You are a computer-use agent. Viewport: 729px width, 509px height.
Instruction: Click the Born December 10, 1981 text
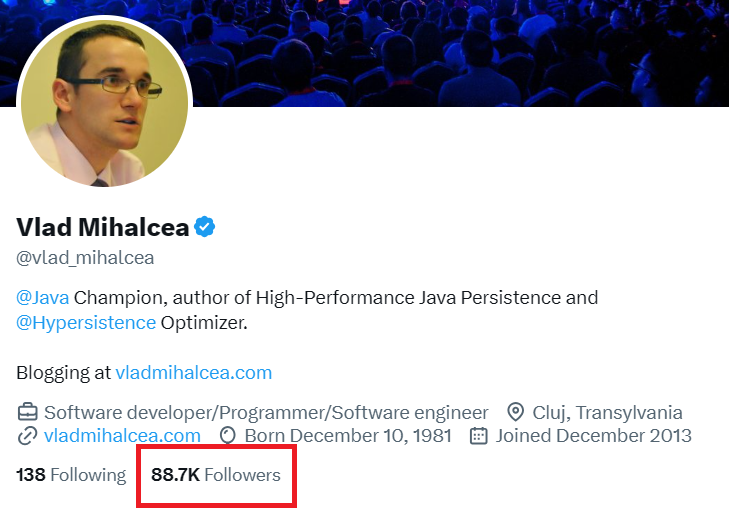point(348,436)
